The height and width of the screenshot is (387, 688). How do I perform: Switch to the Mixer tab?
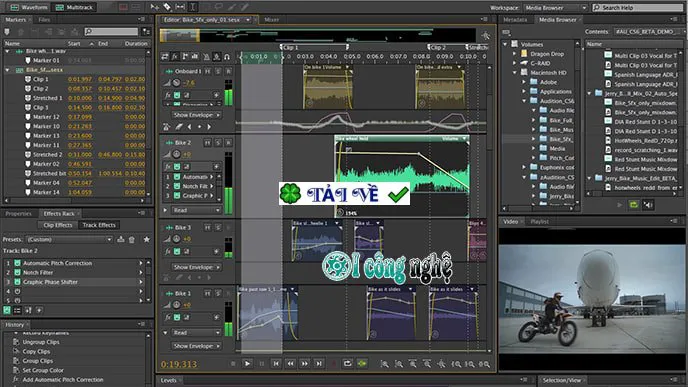pos(272,20)
